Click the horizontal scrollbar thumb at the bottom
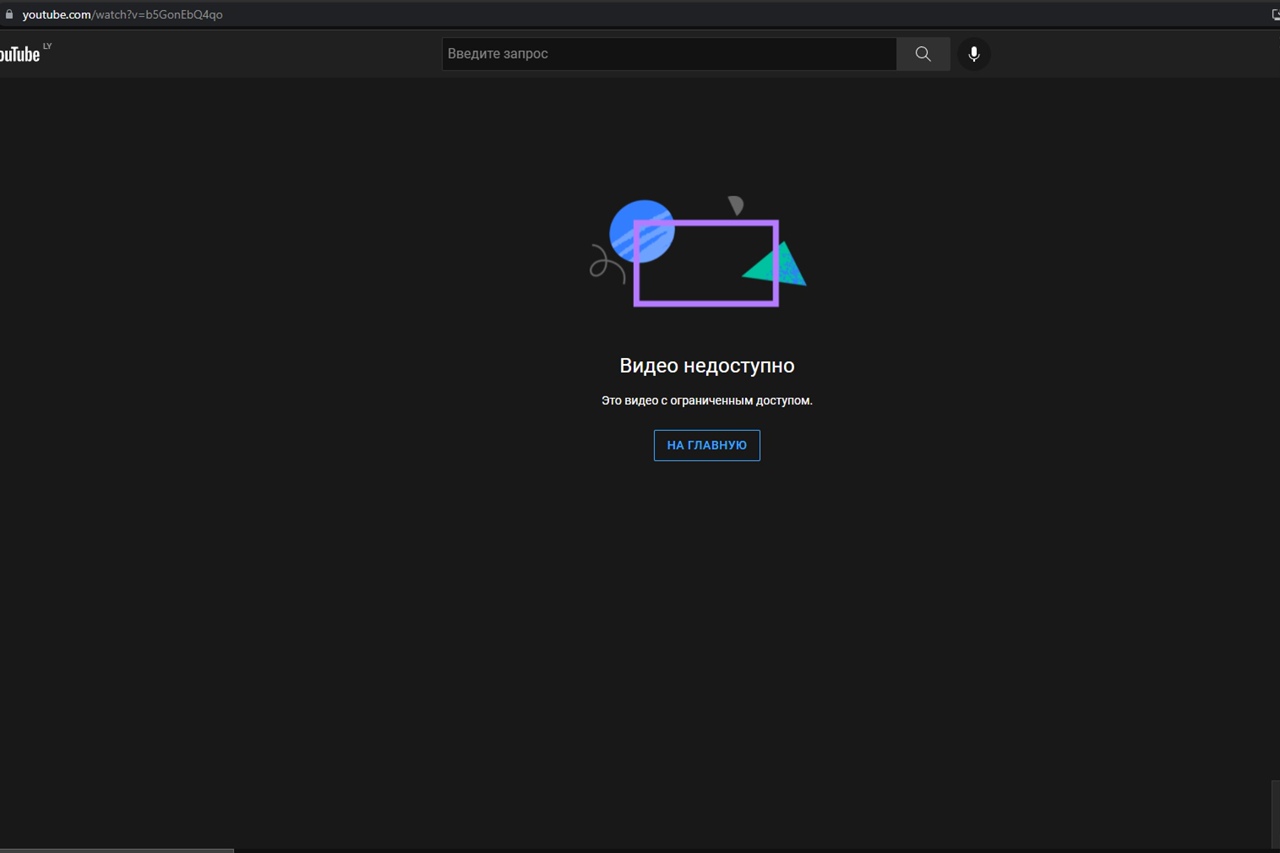This screenshot has width=1280, height=853. (116, 850)
